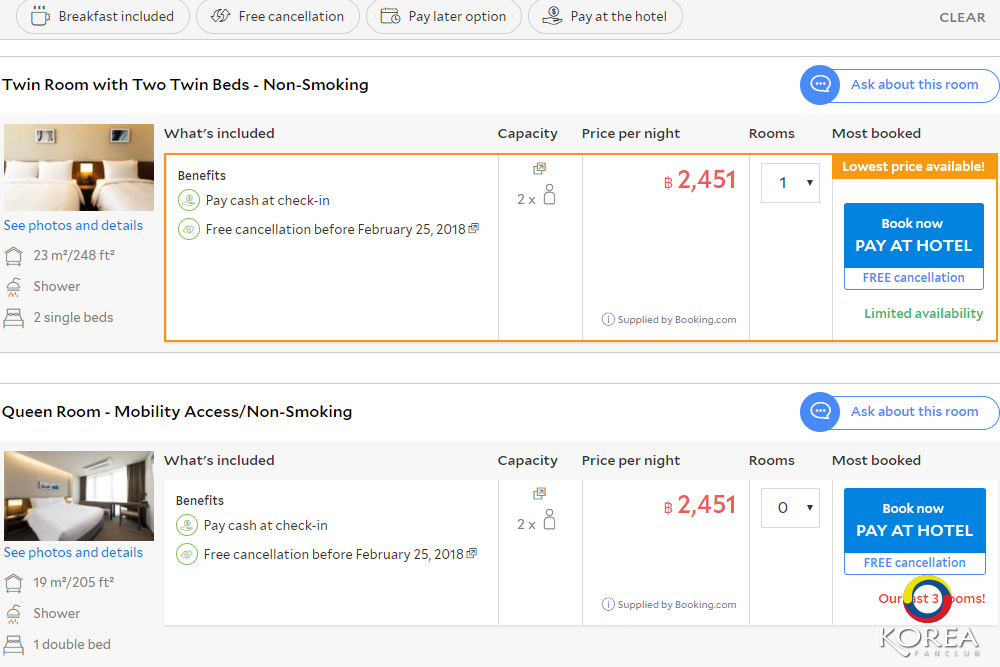Toggle the Pay later option filter

click(444, 16)
